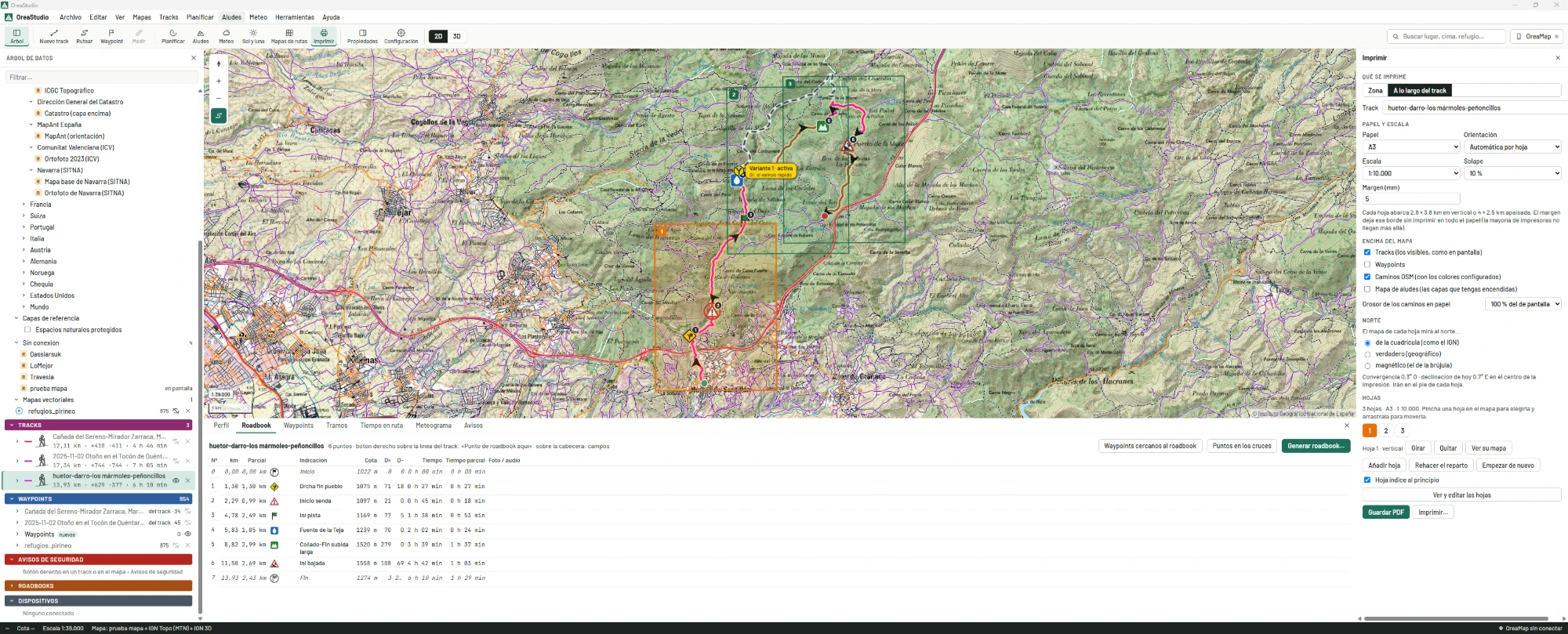
Task: Select sheet number 2 button
Action: (1386, 430)
